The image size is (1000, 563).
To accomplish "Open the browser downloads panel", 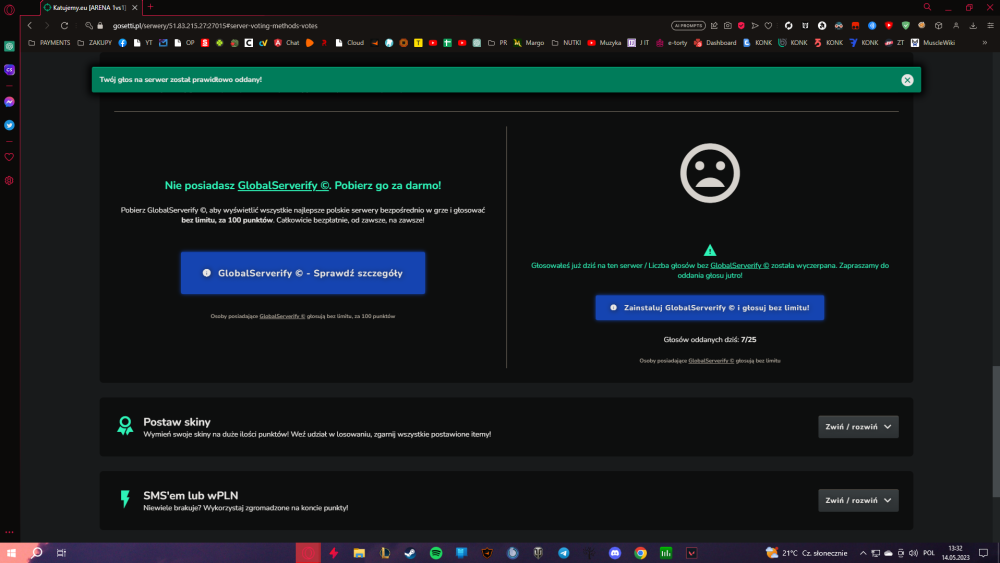I will coord(973,26).
